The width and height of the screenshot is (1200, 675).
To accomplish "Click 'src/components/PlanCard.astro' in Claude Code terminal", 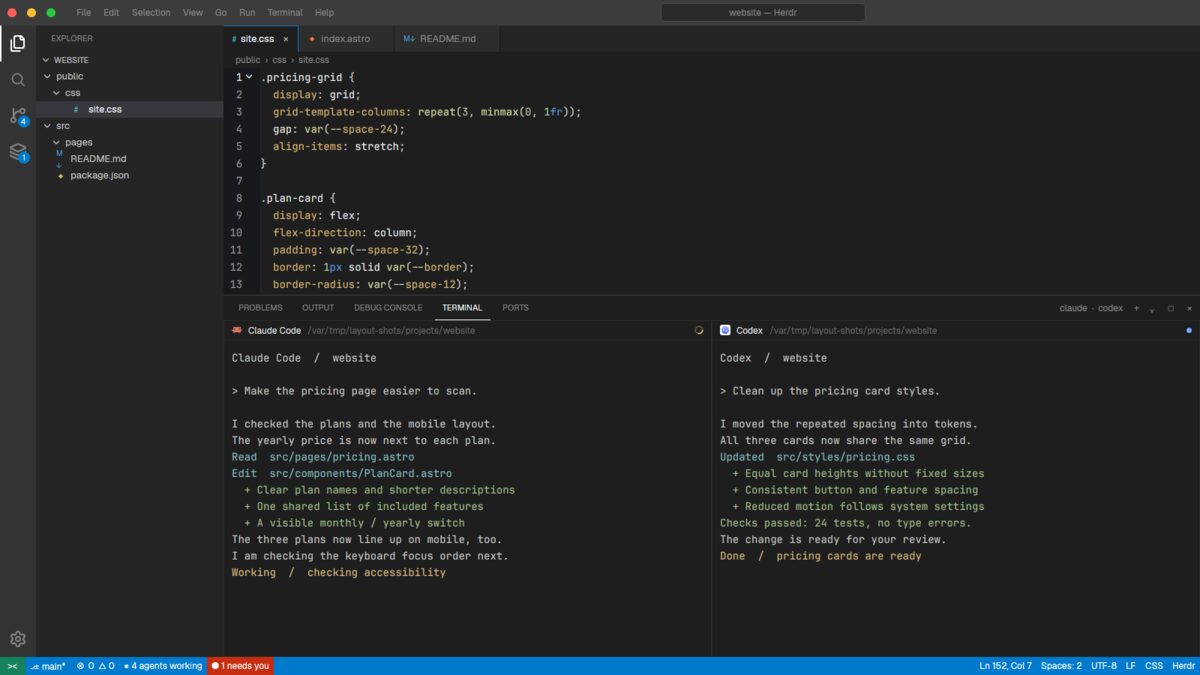I will click(x=360, y=474).
